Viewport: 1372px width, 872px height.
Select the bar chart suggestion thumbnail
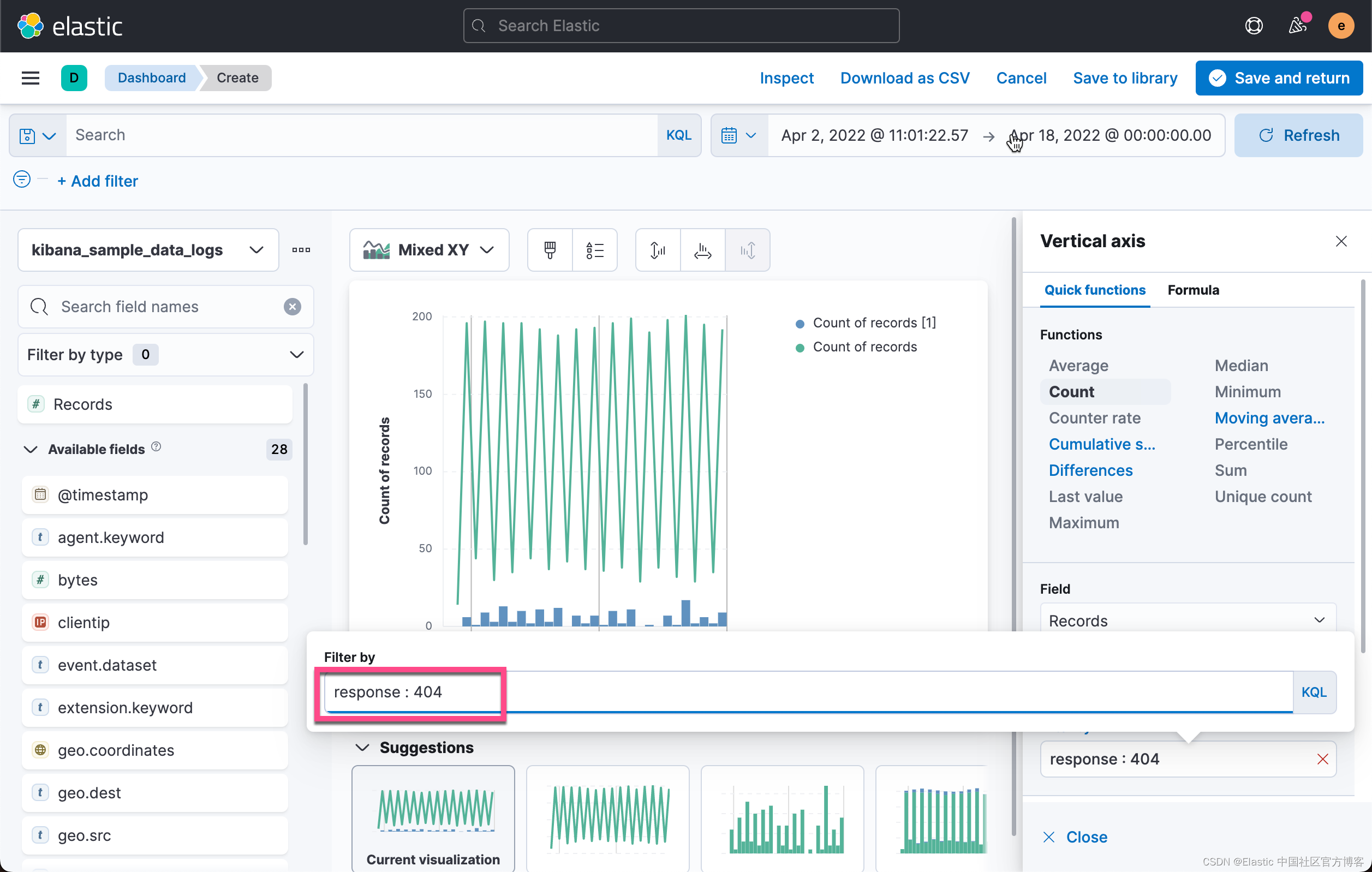pos(782,819)
